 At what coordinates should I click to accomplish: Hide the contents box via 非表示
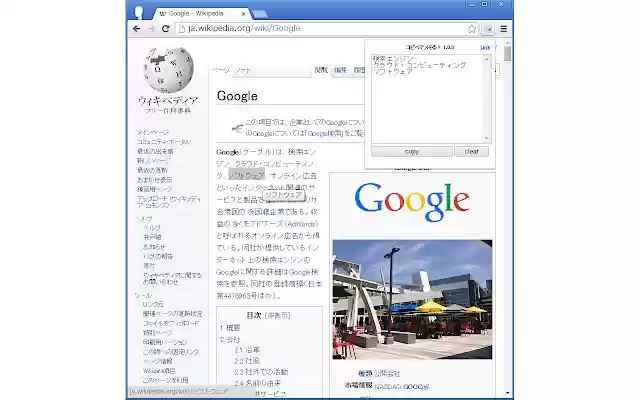(278, 316)
